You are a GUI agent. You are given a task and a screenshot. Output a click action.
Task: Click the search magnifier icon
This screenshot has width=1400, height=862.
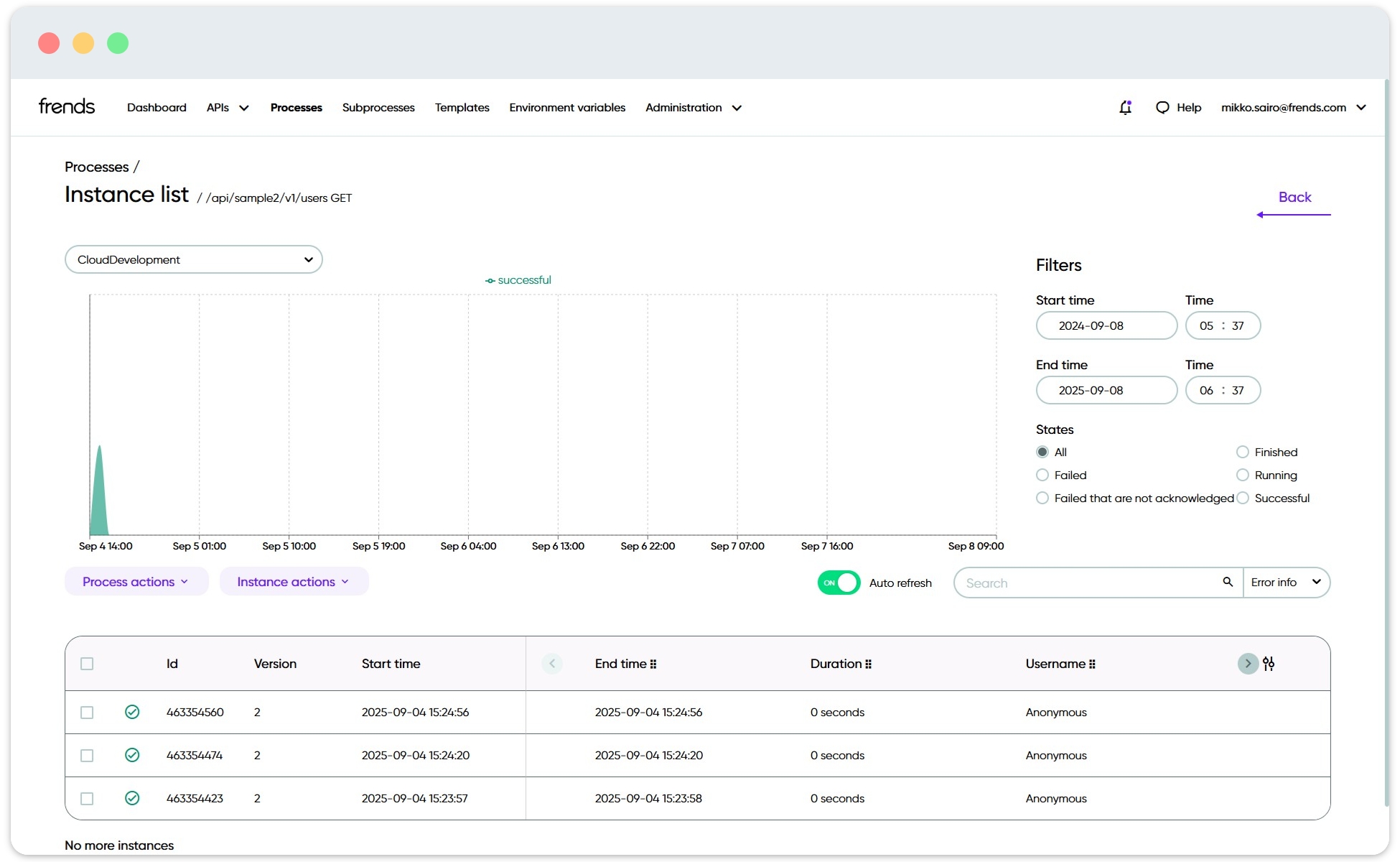click(1228, 582)
